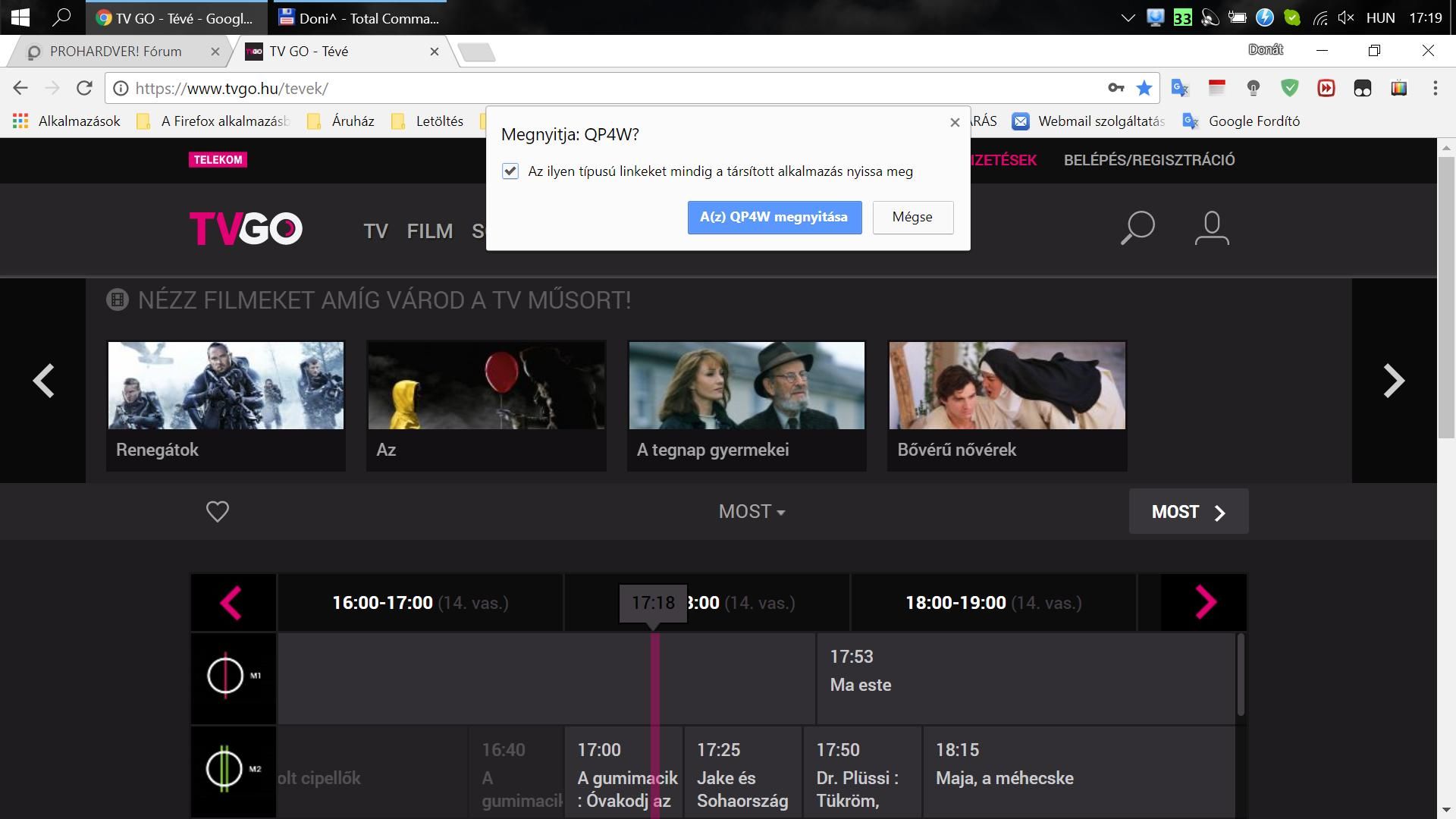Click the A(z) QP4W megnyitása button
1456x819 pixels.
[x=773, y=218]
